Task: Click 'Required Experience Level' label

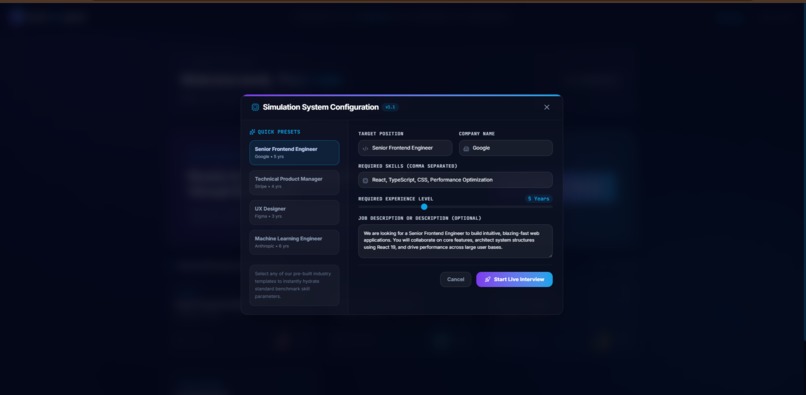Action: click(x=396, y=199)
